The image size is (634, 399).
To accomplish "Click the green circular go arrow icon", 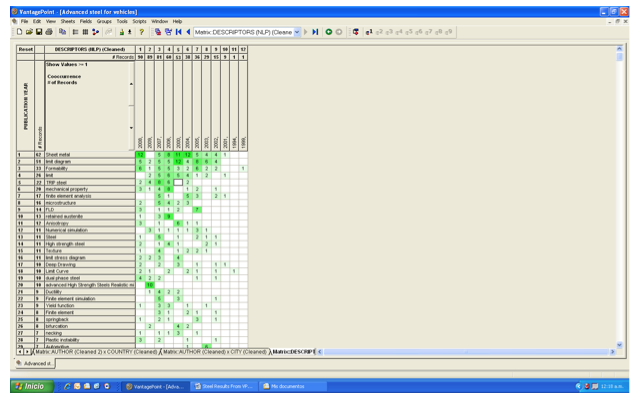I will click(x=329, y=32).
